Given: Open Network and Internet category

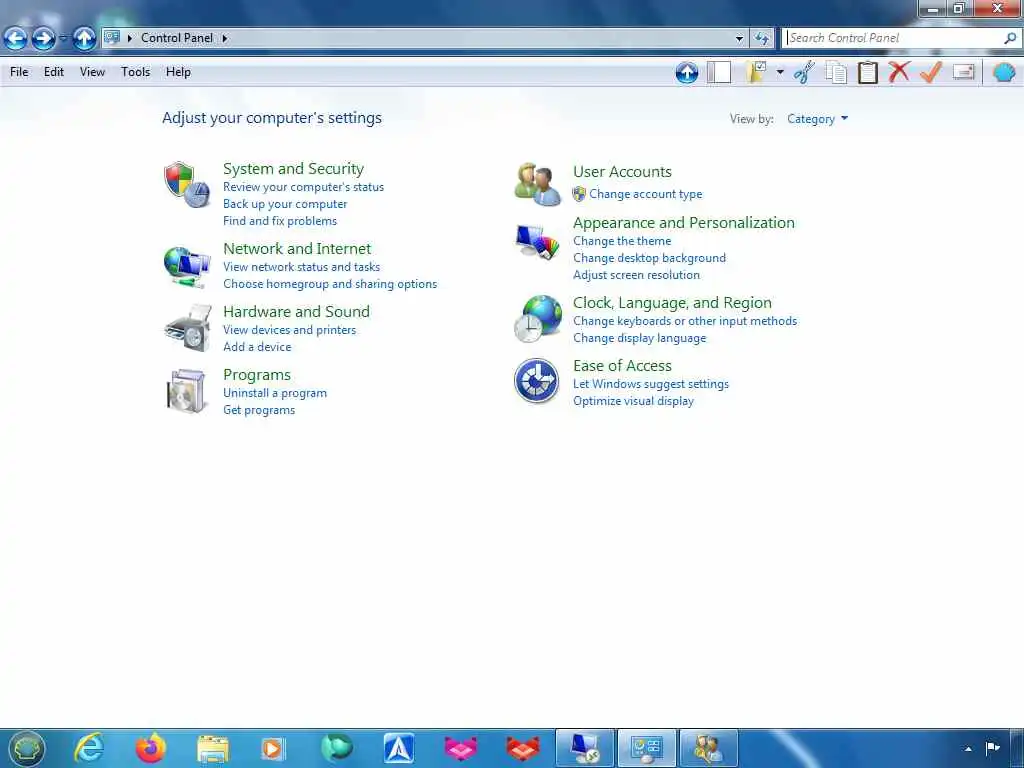Looking at the screenshot, I should click(297, 248).
